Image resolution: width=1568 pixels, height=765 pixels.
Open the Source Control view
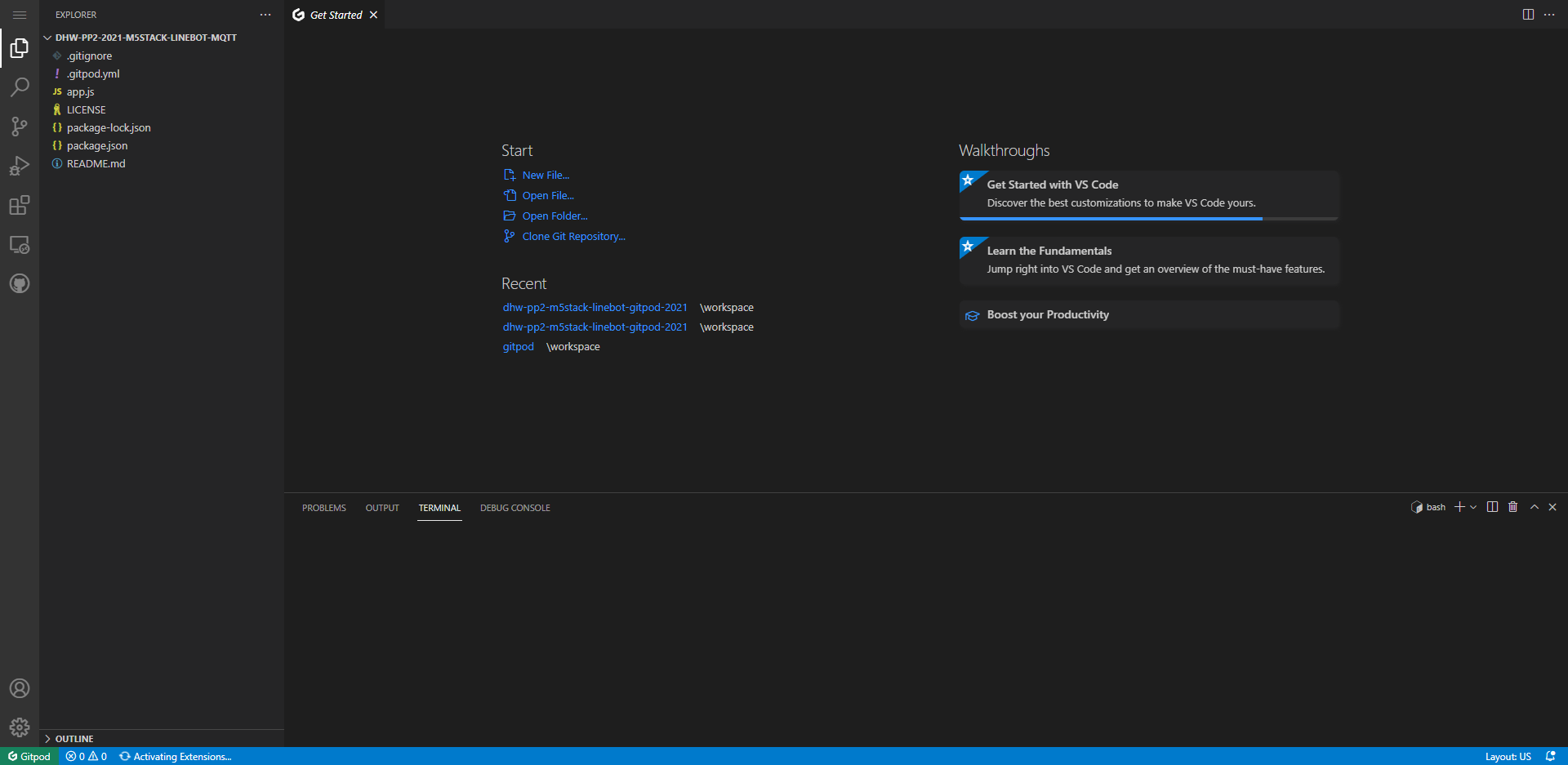[x=20, y=127]
